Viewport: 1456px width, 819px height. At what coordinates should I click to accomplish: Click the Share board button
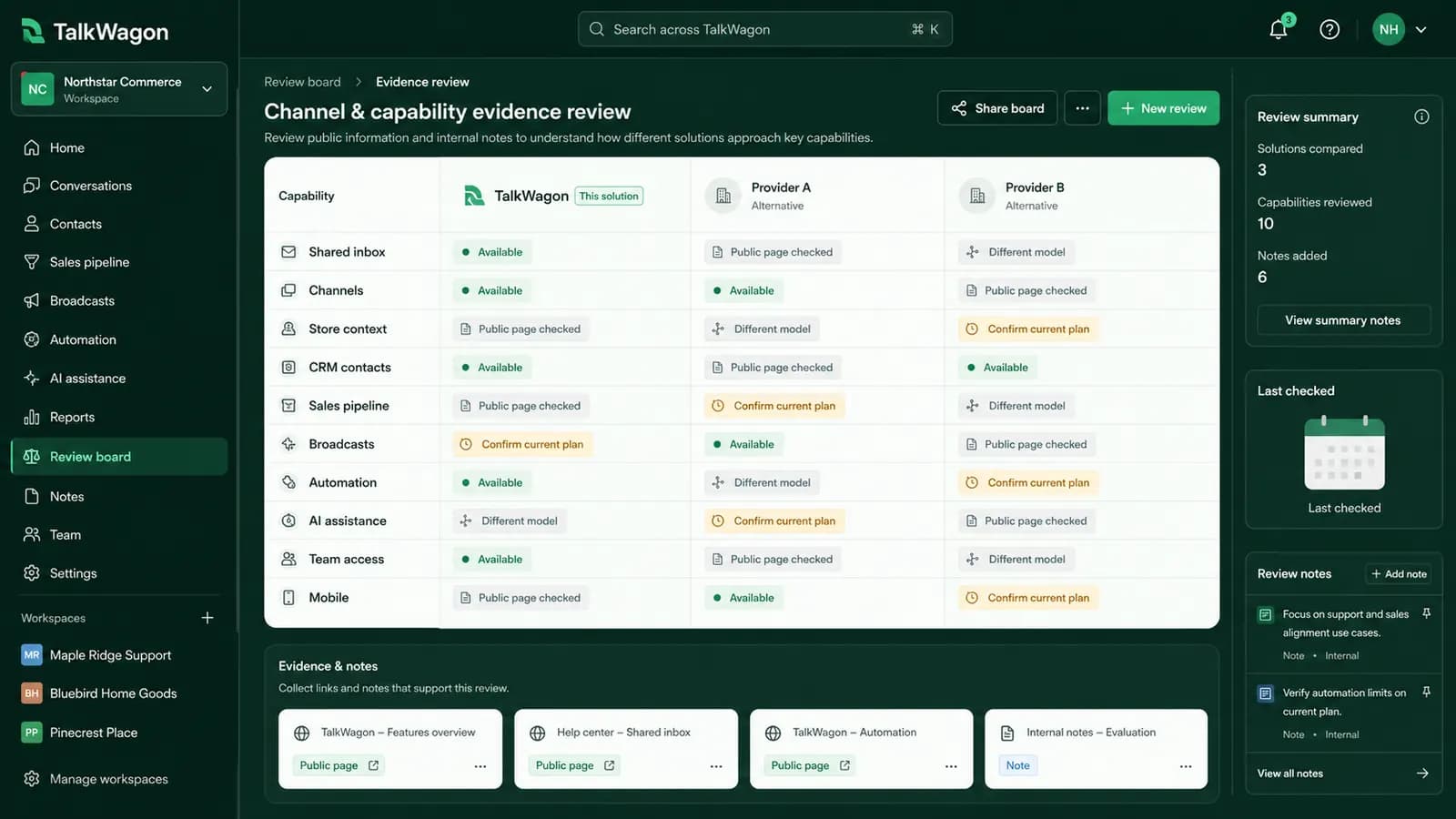coord(997,108)
